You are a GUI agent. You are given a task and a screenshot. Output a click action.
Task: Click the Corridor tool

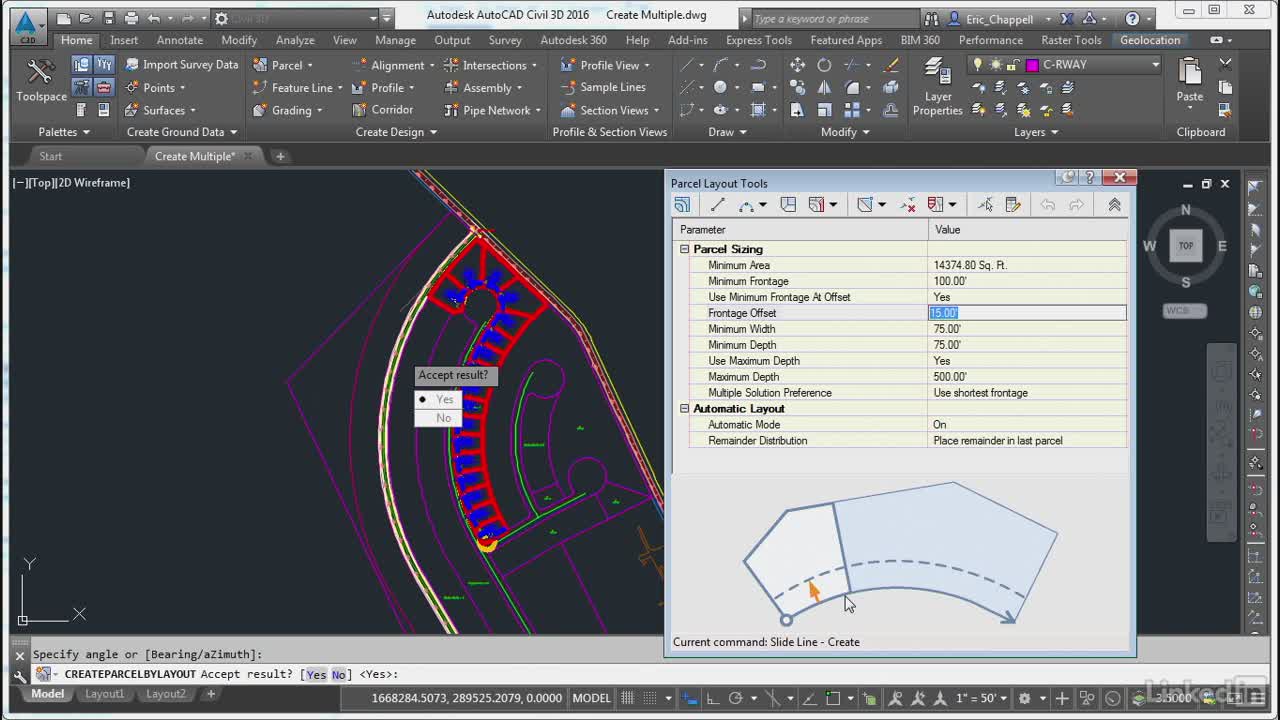point(382,110)
